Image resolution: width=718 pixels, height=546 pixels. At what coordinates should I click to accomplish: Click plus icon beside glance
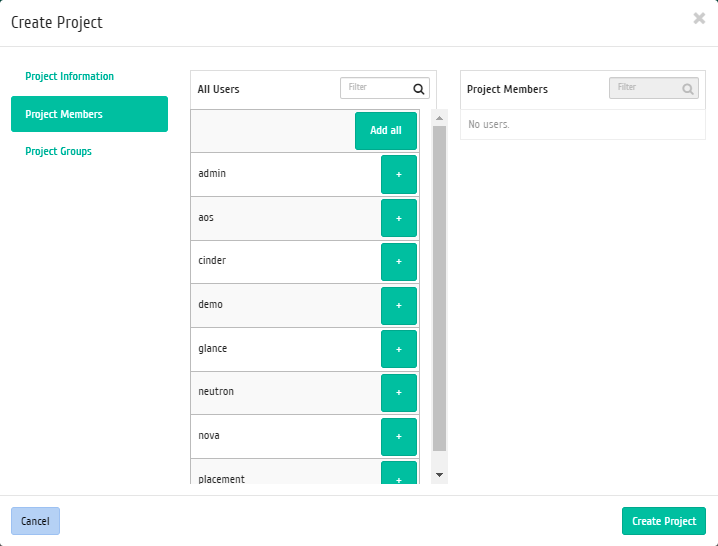coord(399,349)
